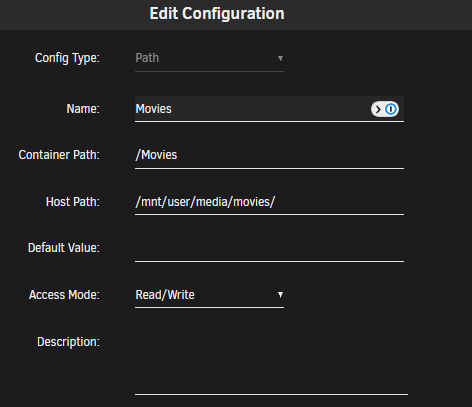Click the Container Path label
The width and height of the screenshot is (472, 407).
coord(59,155)
